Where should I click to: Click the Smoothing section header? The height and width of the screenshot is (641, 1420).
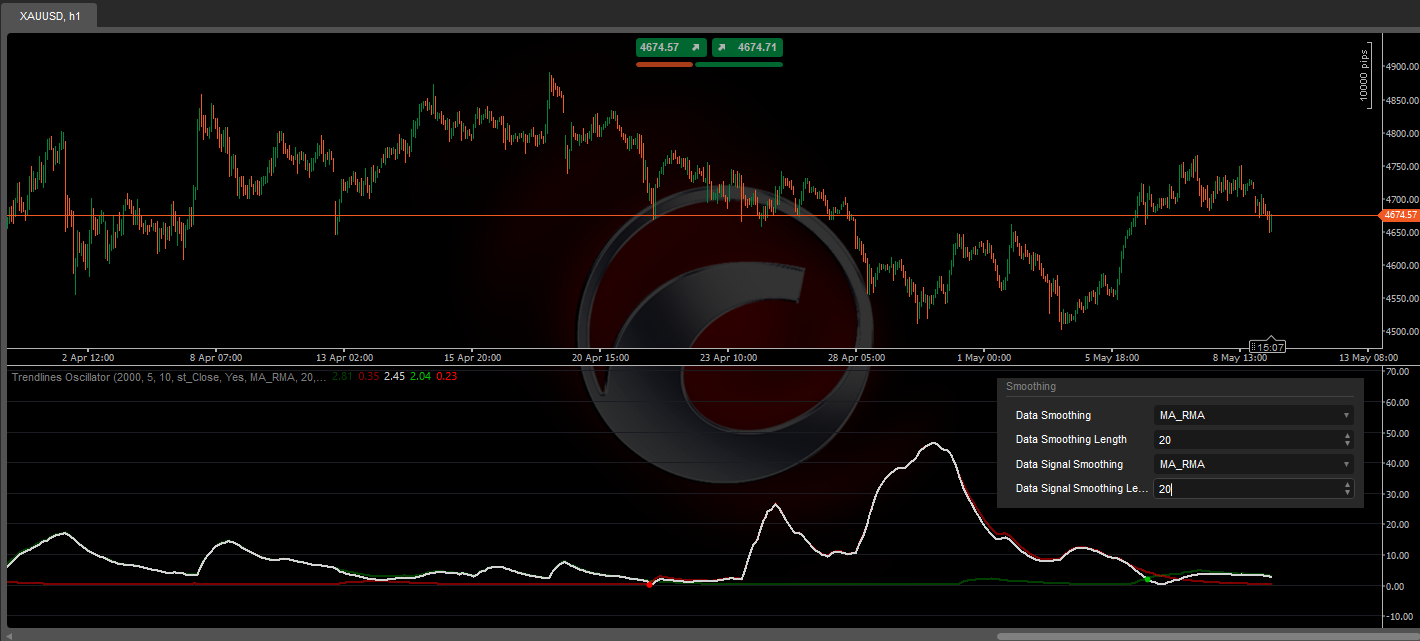pos(1031,386)
